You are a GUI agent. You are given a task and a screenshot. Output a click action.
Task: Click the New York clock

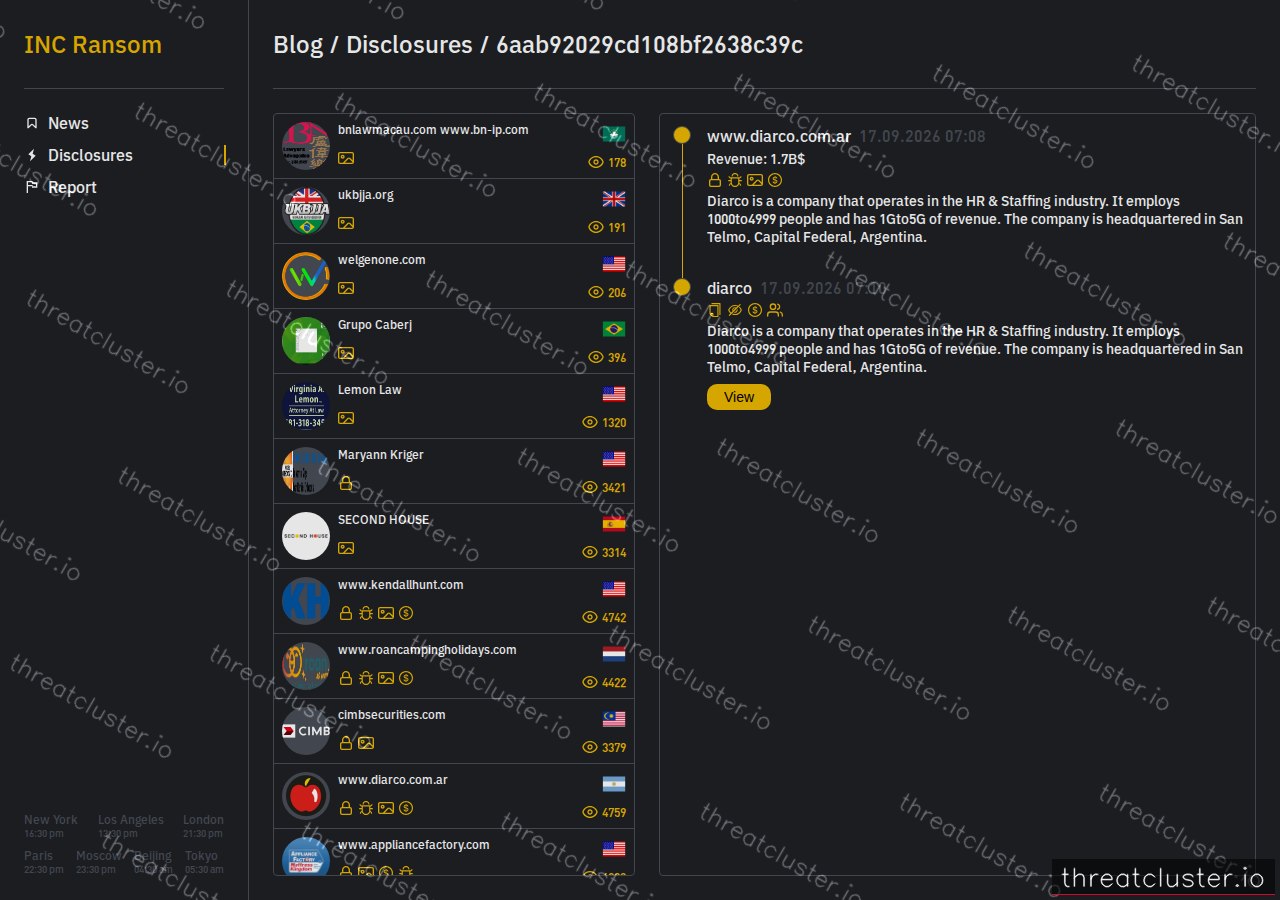[x=51, y=826]
